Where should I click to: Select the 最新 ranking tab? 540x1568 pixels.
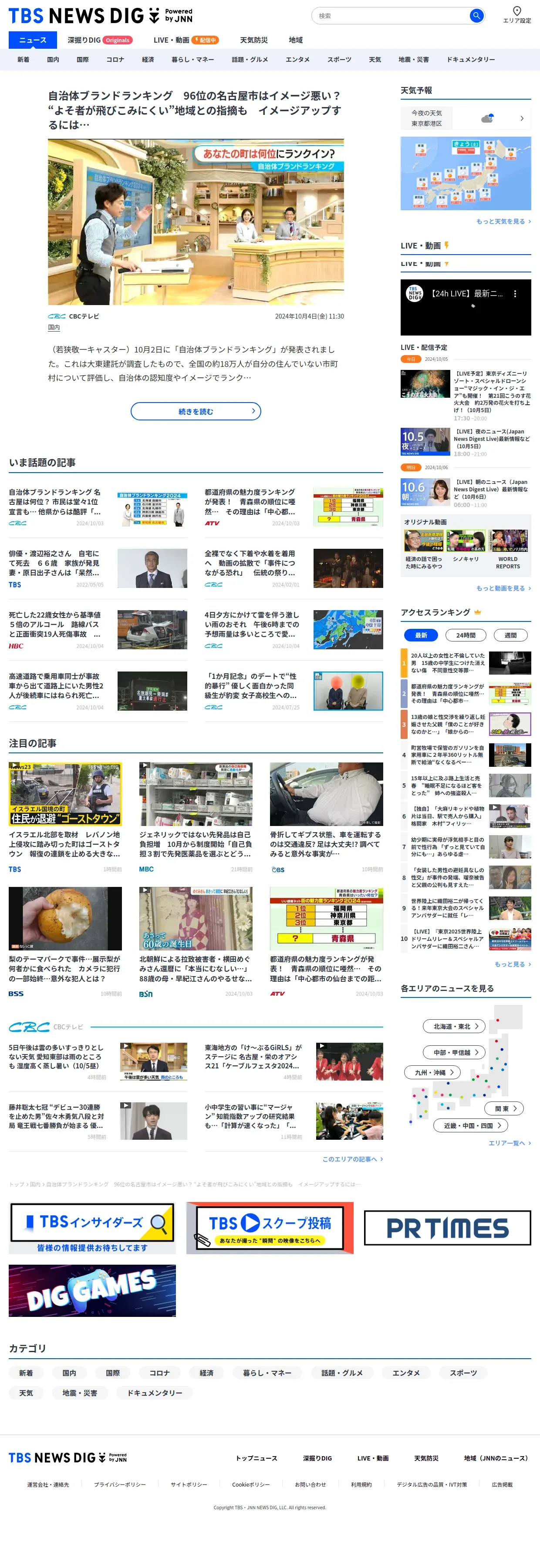pyautogui.click(x=421, y=635)
